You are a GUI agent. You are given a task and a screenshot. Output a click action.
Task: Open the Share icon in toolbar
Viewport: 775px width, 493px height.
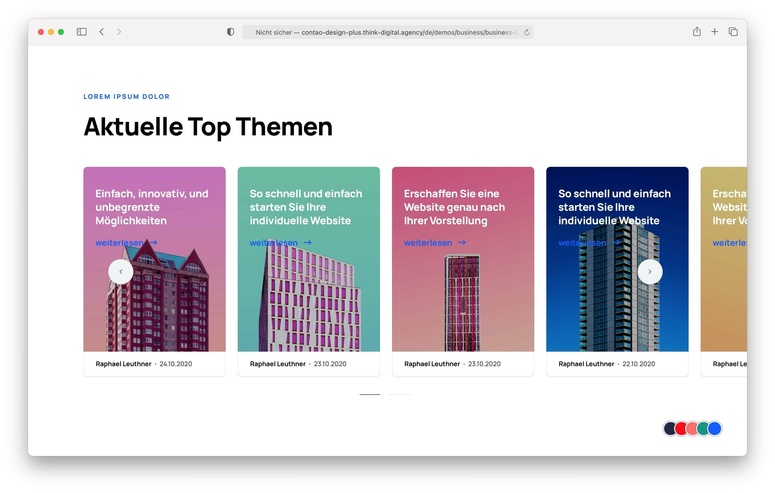(696, 32)
